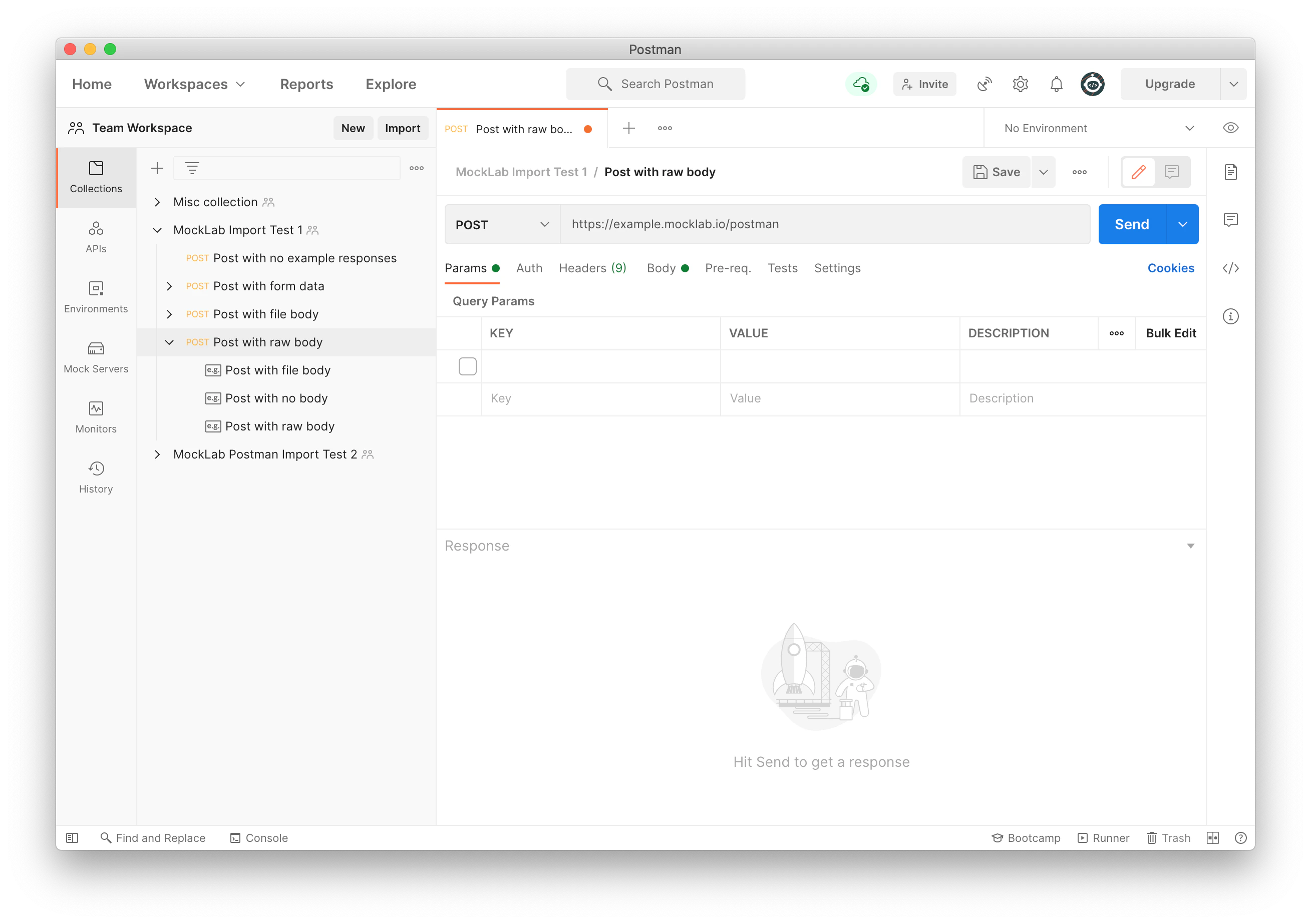This screenshot has height=924, width=1311.
Task: Open the help icon in status bar
Action: pos(1240,838)
